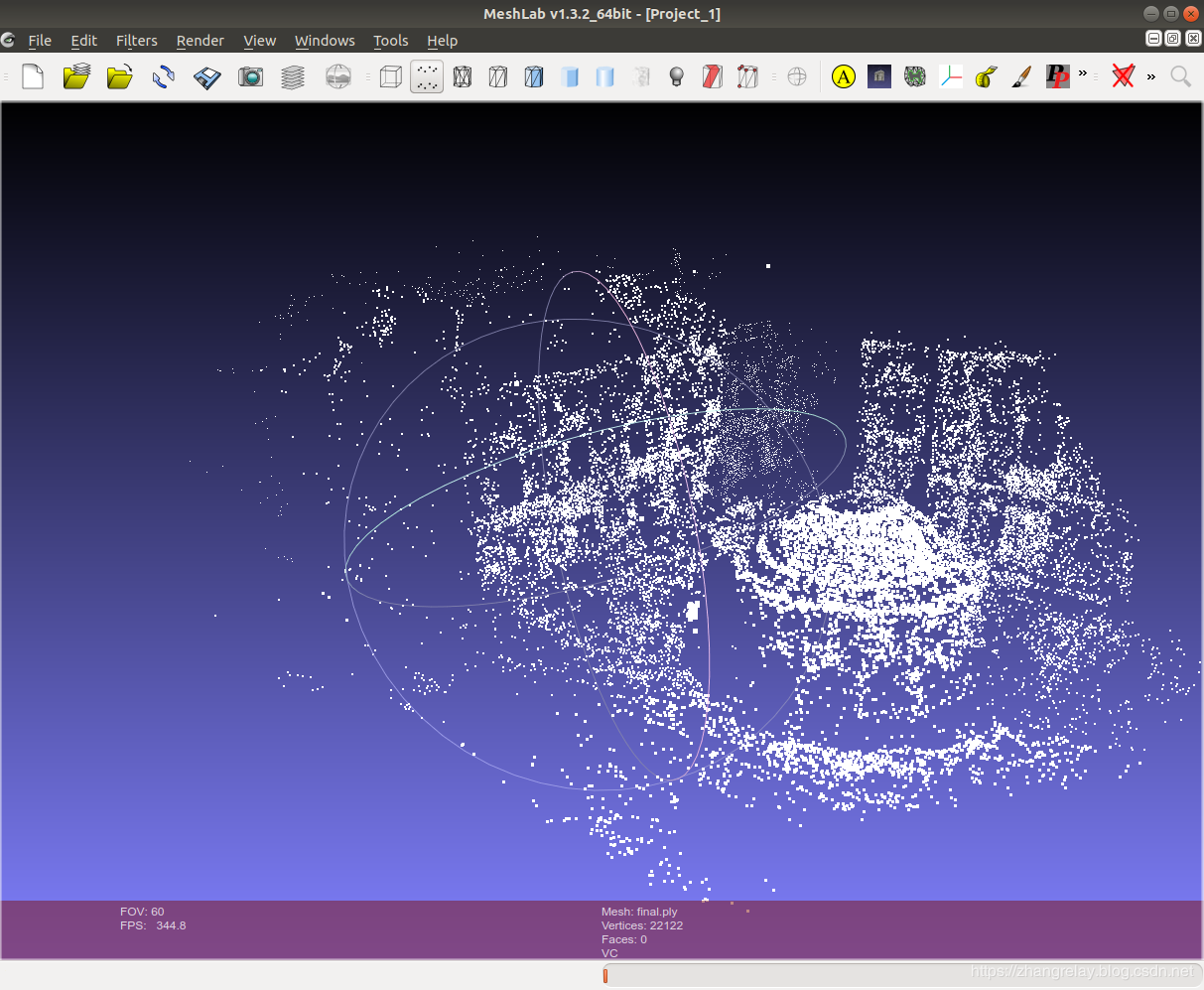Open the Render menu
This screenshot has width=1204, height=990.
click(x=200, y=41)
